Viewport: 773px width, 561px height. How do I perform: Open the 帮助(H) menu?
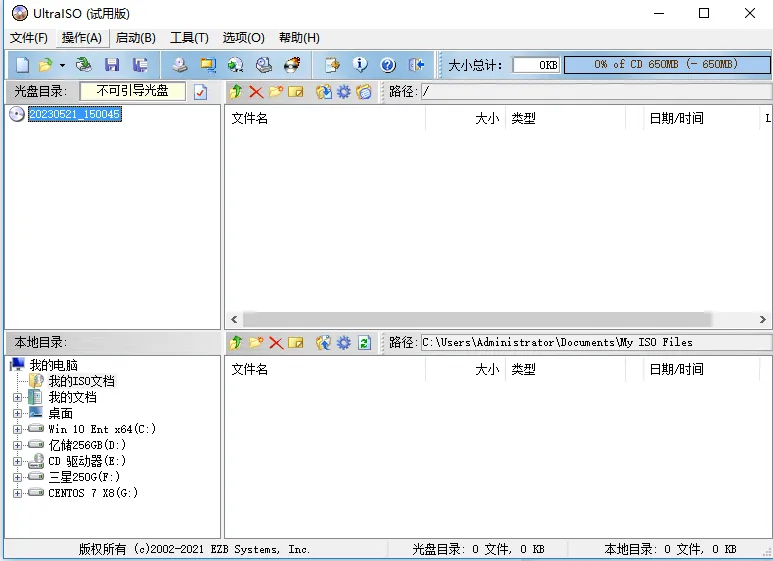(299, 38)
